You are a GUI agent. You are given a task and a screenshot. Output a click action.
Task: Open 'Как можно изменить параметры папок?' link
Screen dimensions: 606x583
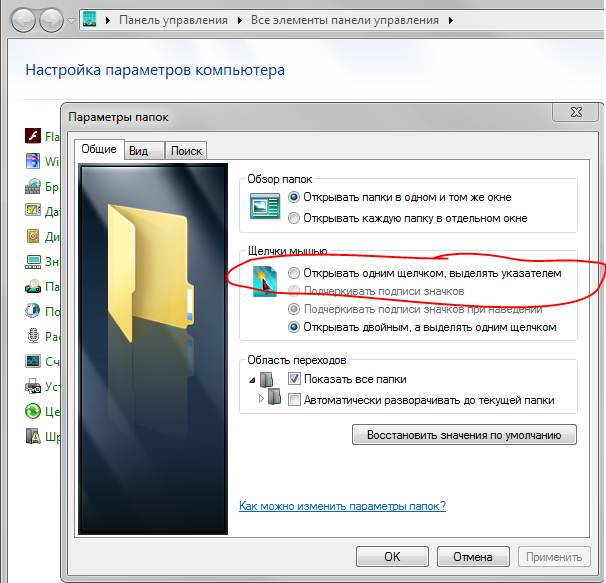click(342, 506)
